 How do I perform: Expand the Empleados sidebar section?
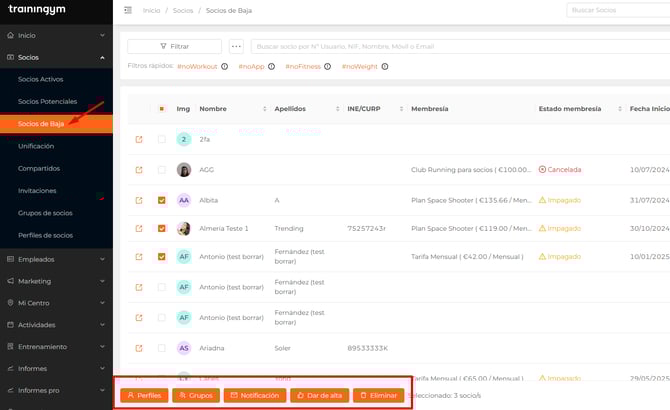coord(56,259)
